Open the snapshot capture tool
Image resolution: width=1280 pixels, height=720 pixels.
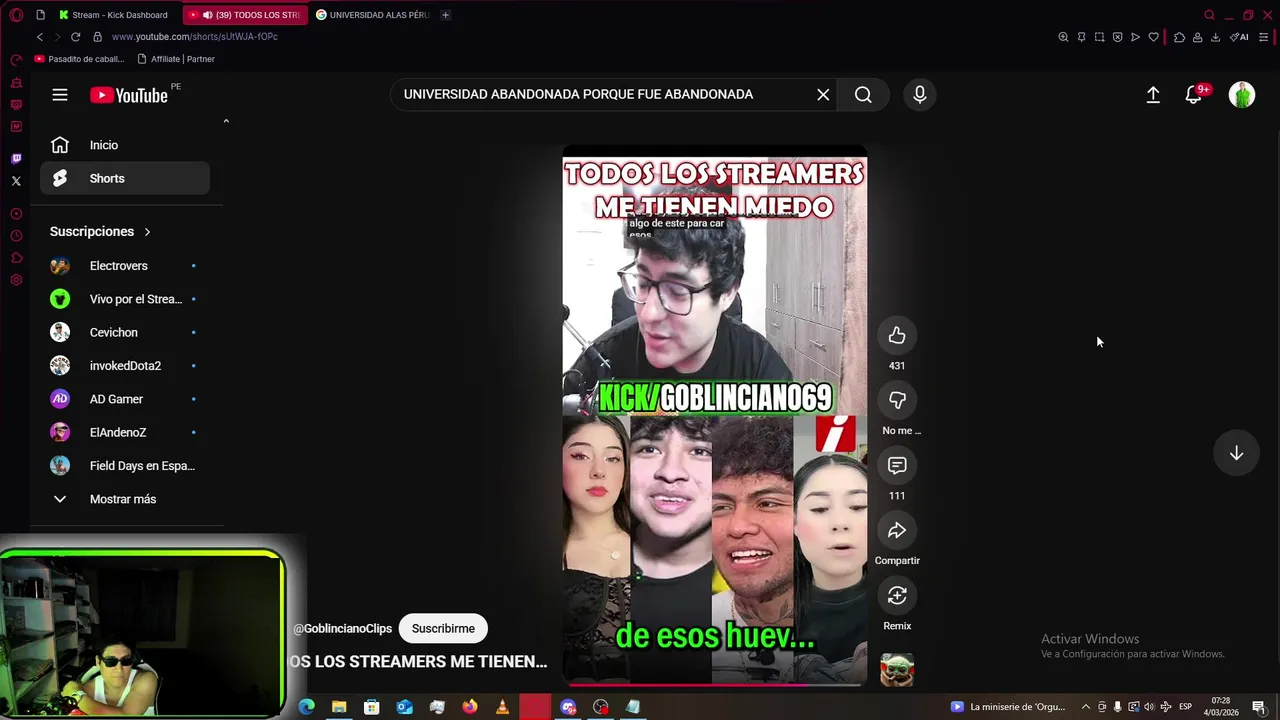[1099, 37]
